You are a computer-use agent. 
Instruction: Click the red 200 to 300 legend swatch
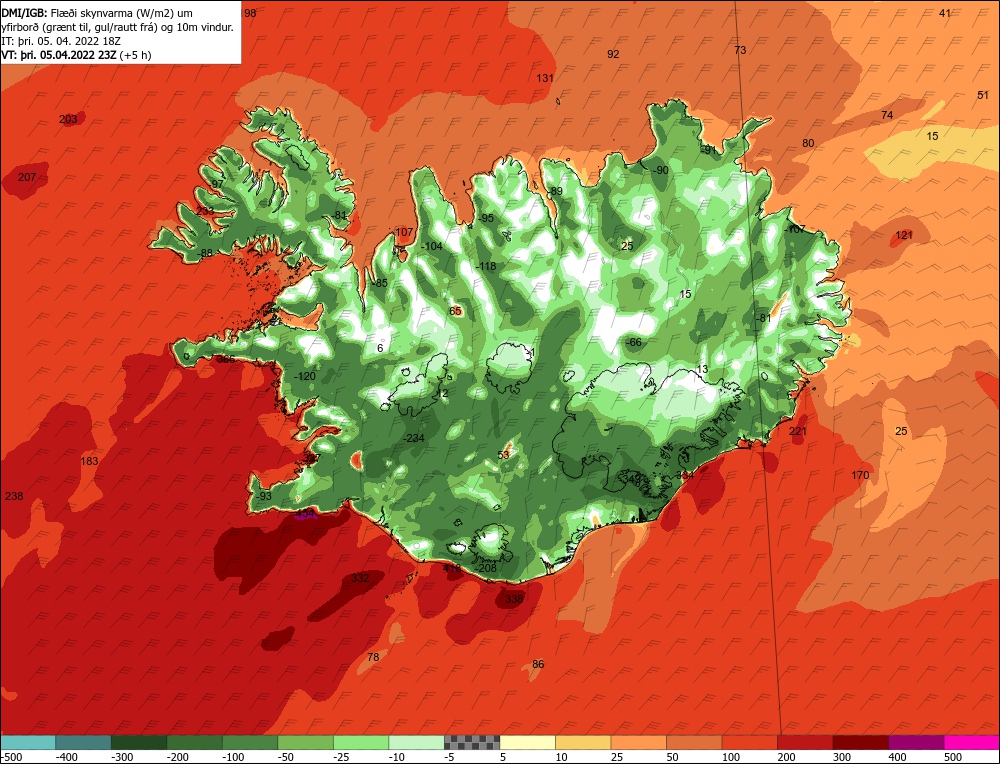click(x=805, y=742)
